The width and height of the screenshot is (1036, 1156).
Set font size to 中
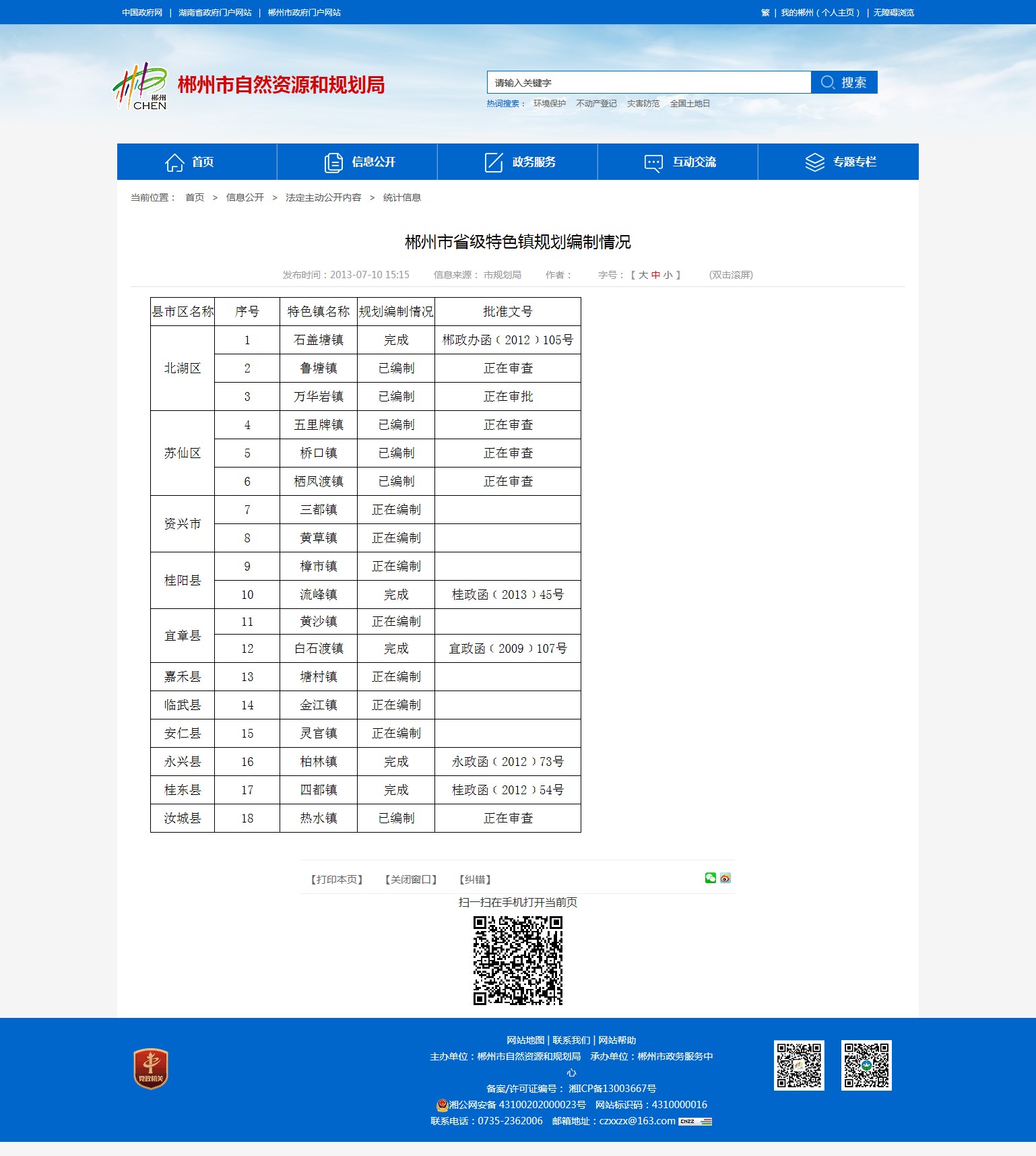pyautogui.click(x=655, y=275)
